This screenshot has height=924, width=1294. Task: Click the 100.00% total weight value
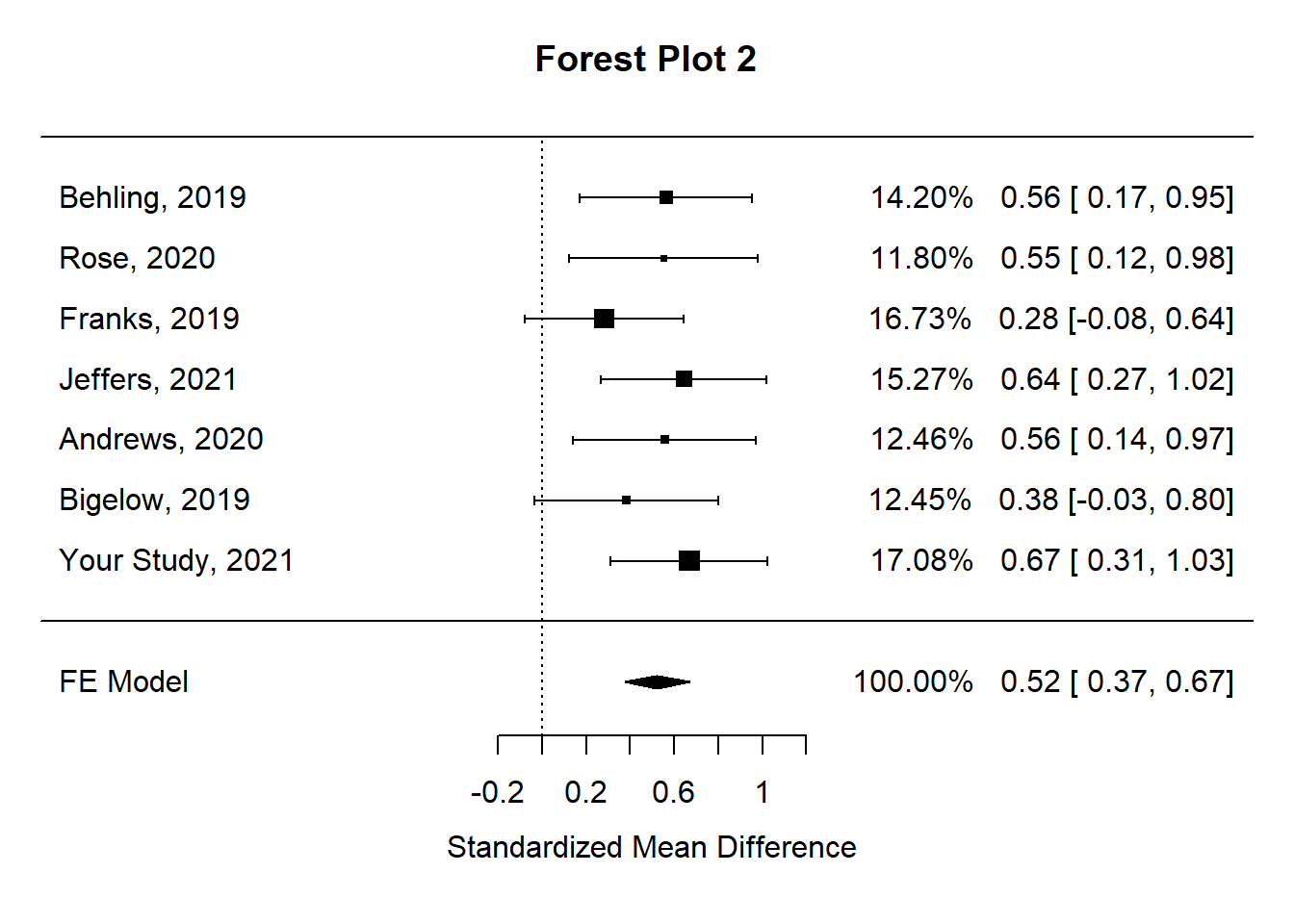[x=913, y=681]
